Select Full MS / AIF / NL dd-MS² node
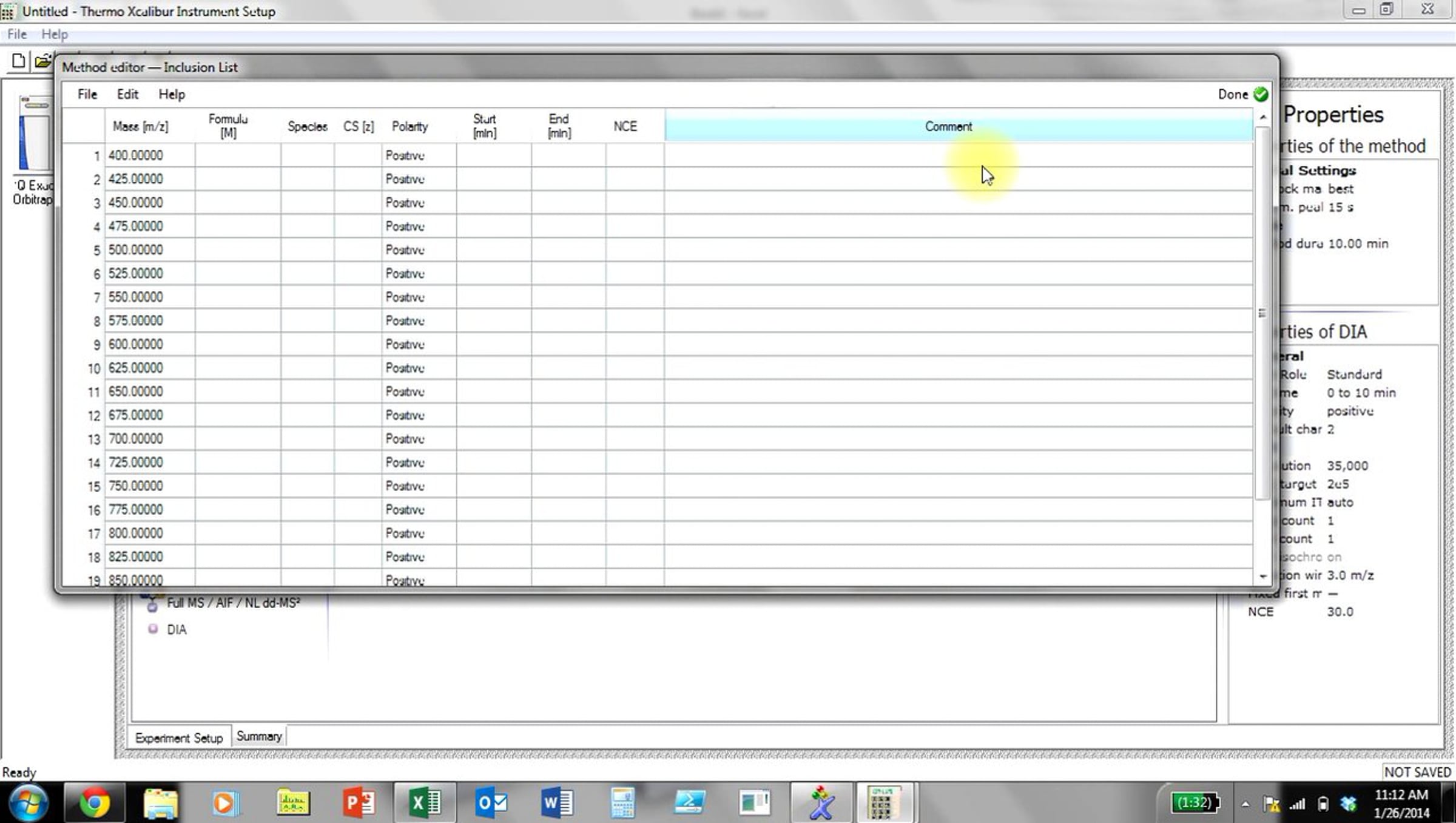The width and height of the screenshot is (1456, 823). pos(234,603)
